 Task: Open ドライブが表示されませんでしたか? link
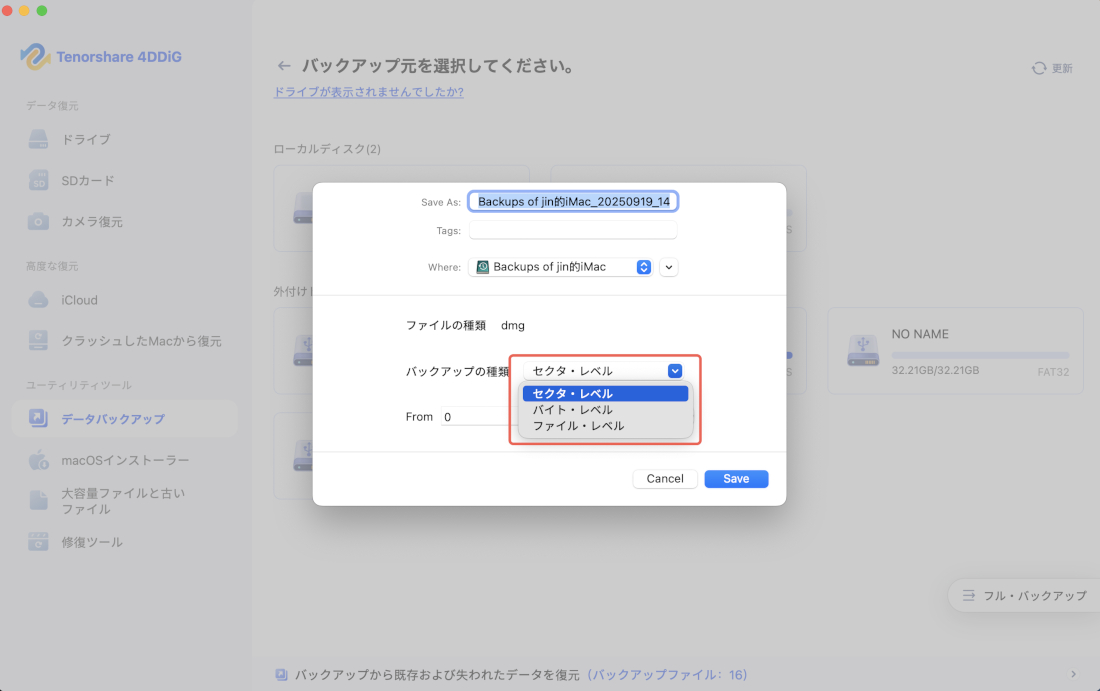370,91
